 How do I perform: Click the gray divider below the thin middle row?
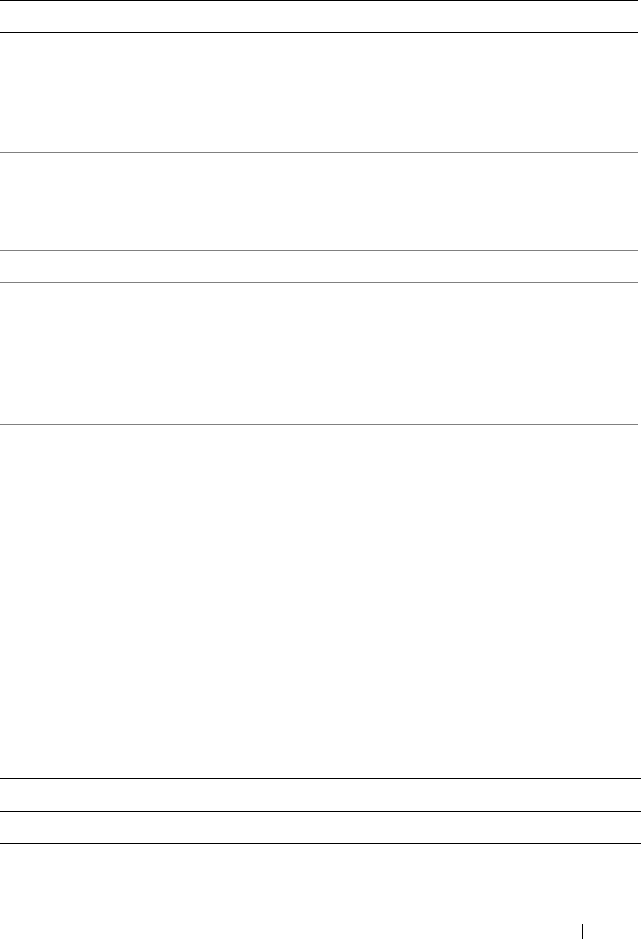[320, 281]
